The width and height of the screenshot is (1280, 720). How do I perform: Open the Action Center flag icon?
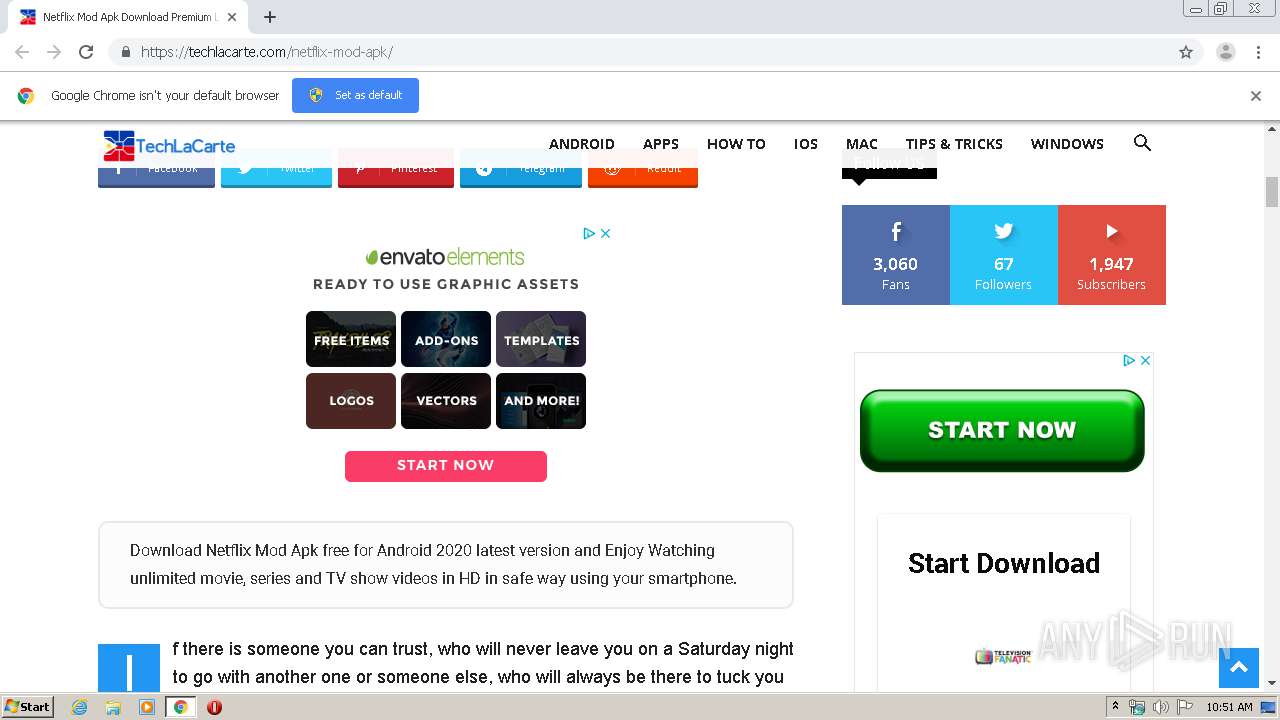tap(1185, 707)
